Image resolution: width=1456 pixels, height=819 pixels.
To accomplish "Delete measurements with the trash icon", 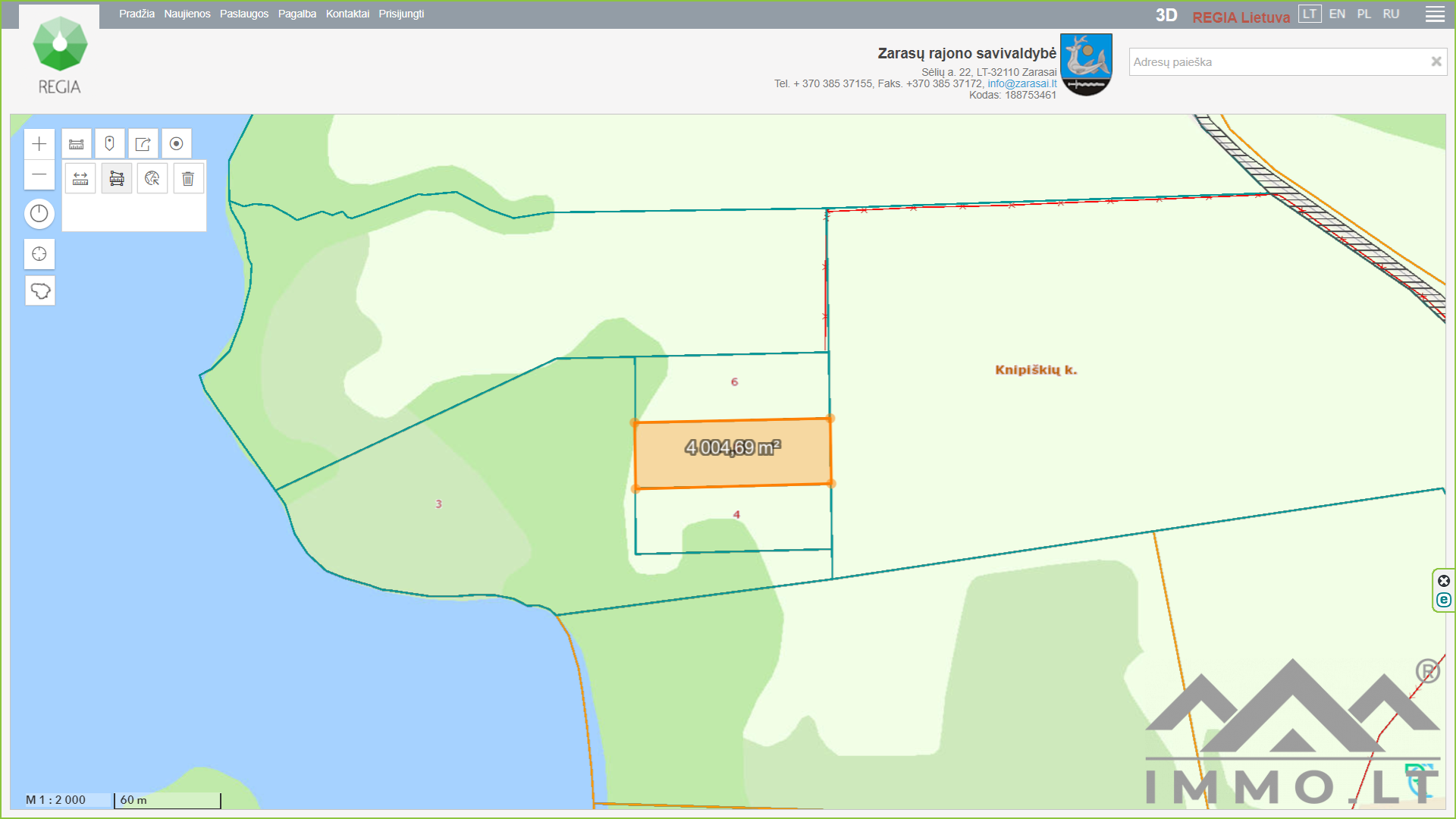I will 188,179.
